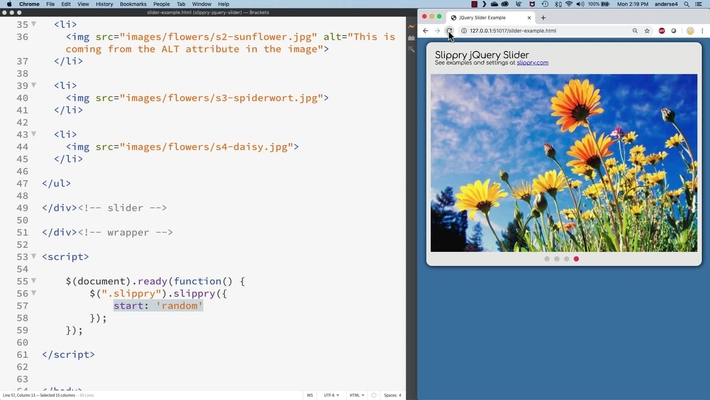Viewport: 710px width, 400px height.
Task: Click the Live Preview lightning icon in Brackets
Action: [411, 27]
